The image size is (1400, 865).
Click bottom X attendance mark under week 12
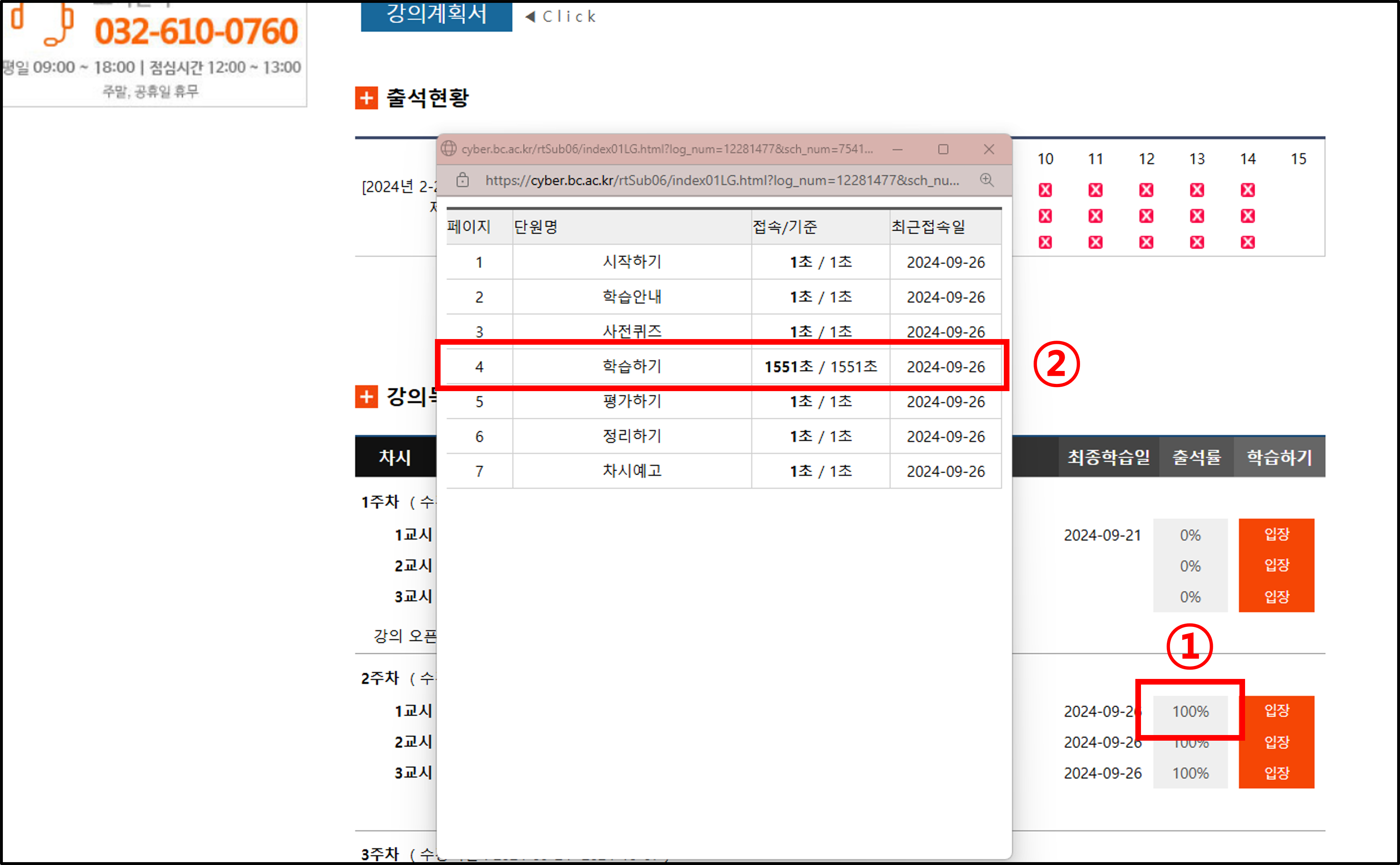click(1146, 243)
